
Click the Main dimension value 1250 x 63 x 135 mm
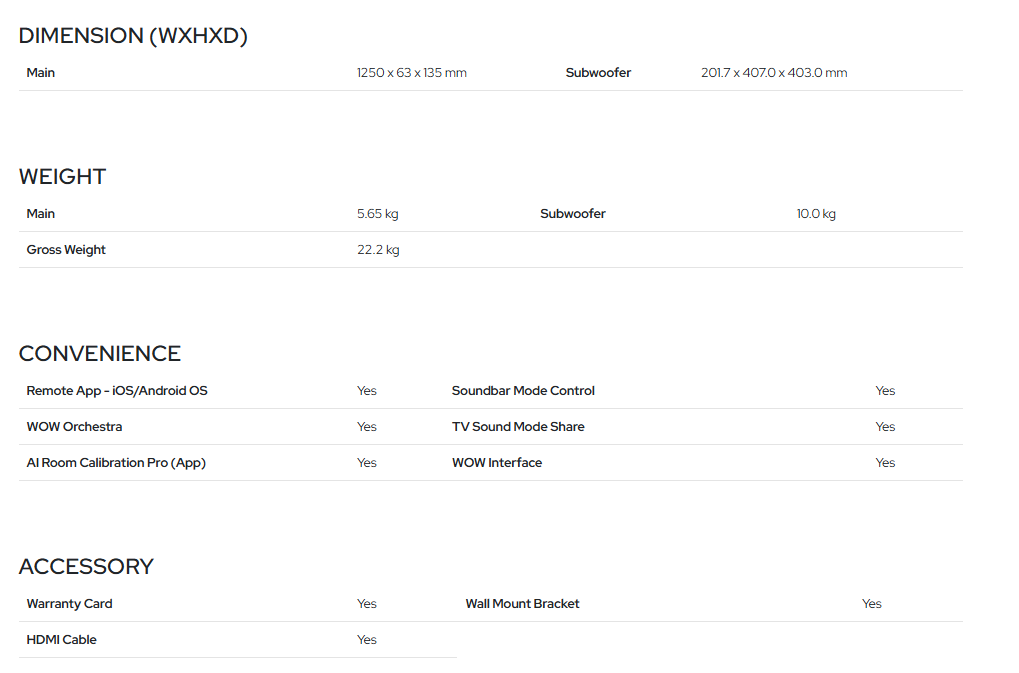click(412, 73)
